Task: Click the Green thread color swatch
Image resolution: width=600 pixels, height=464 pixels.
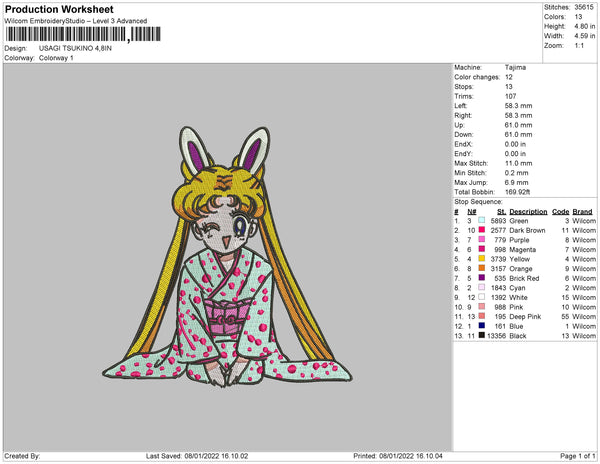Action: (481, 220)
